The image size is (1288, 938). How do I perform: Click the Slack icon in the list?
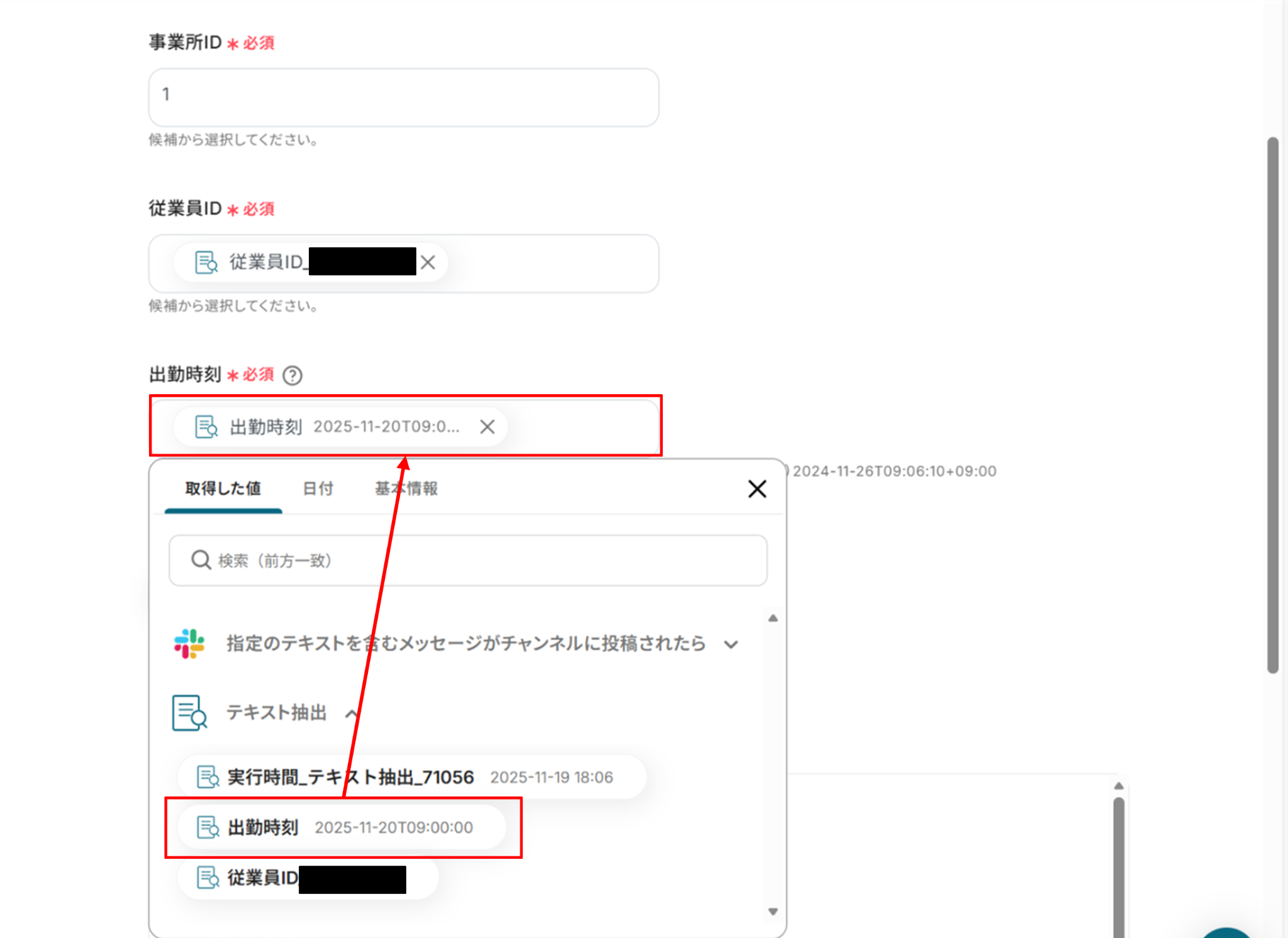[x=189, y=643]
